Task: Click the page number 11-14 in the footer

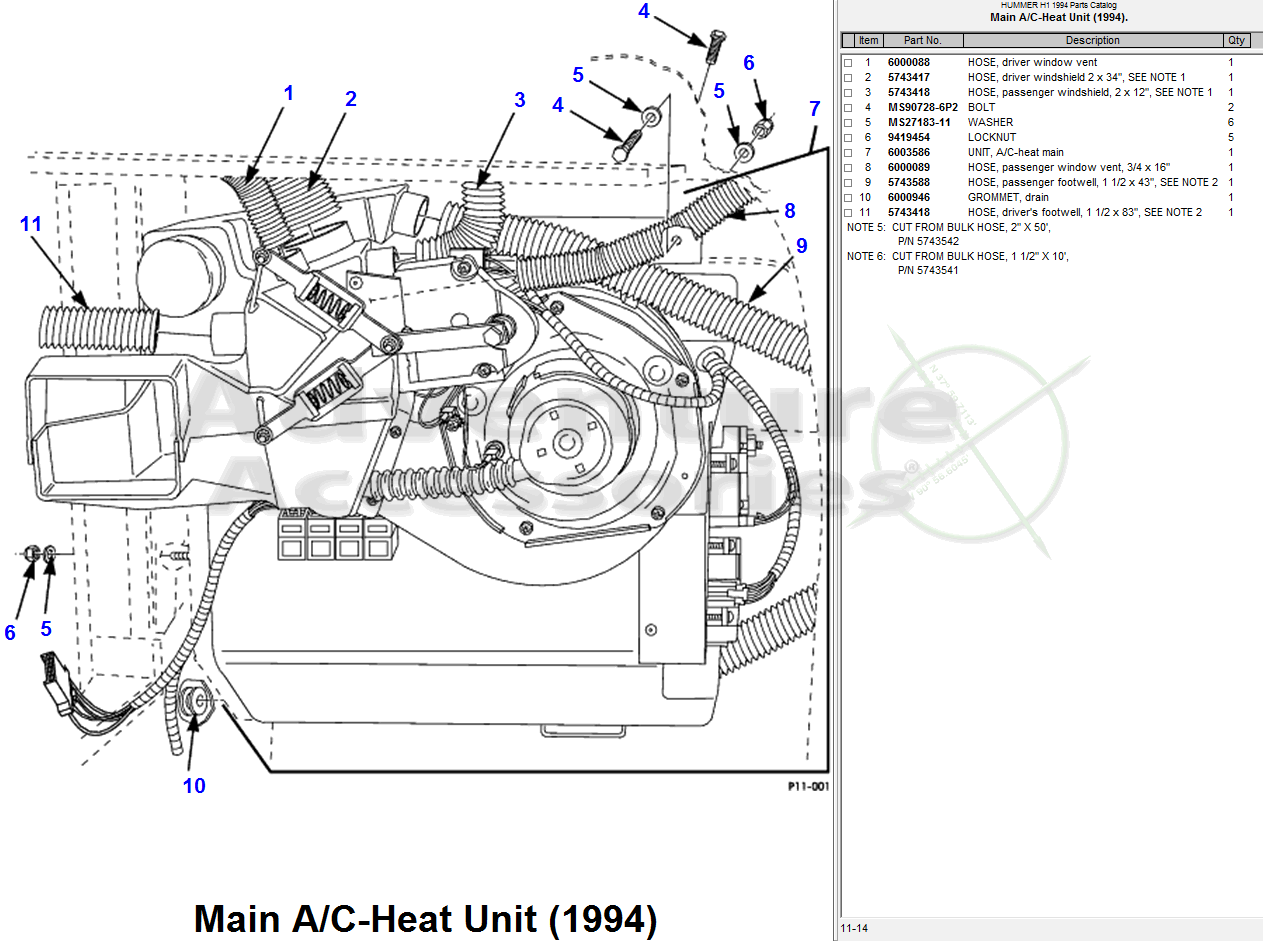Action: coord(854,929)
